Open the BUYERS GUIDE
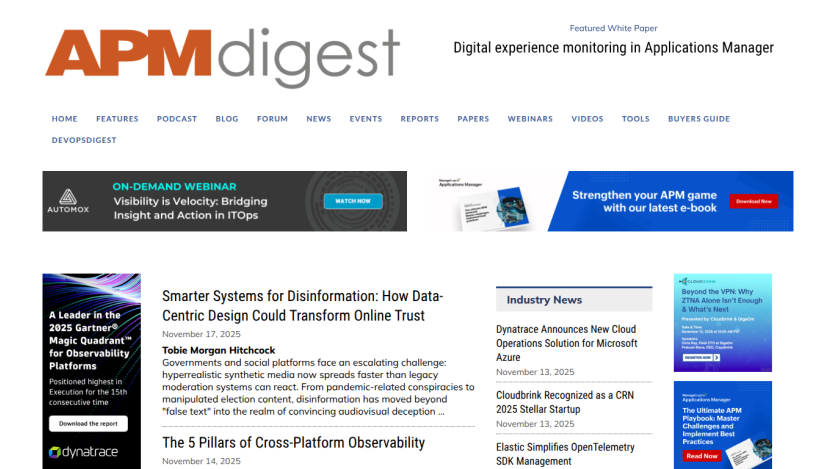 [x=699, y=119]
